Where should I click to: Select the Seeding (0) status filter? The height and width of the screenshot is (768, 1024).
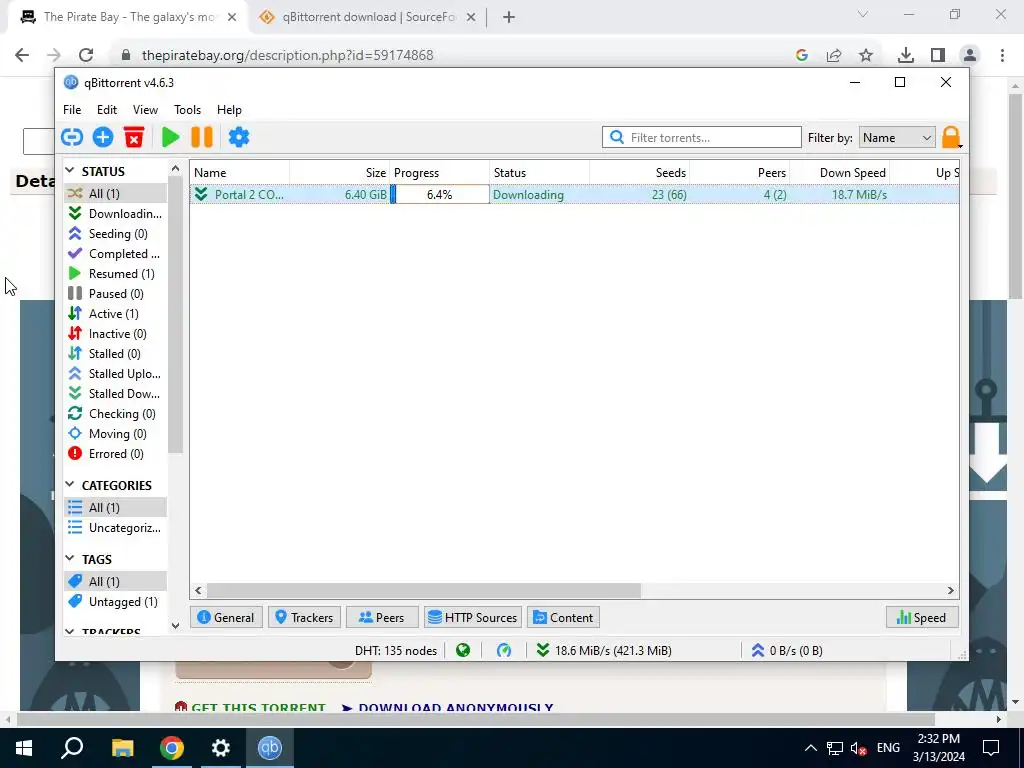pos(115,234)
